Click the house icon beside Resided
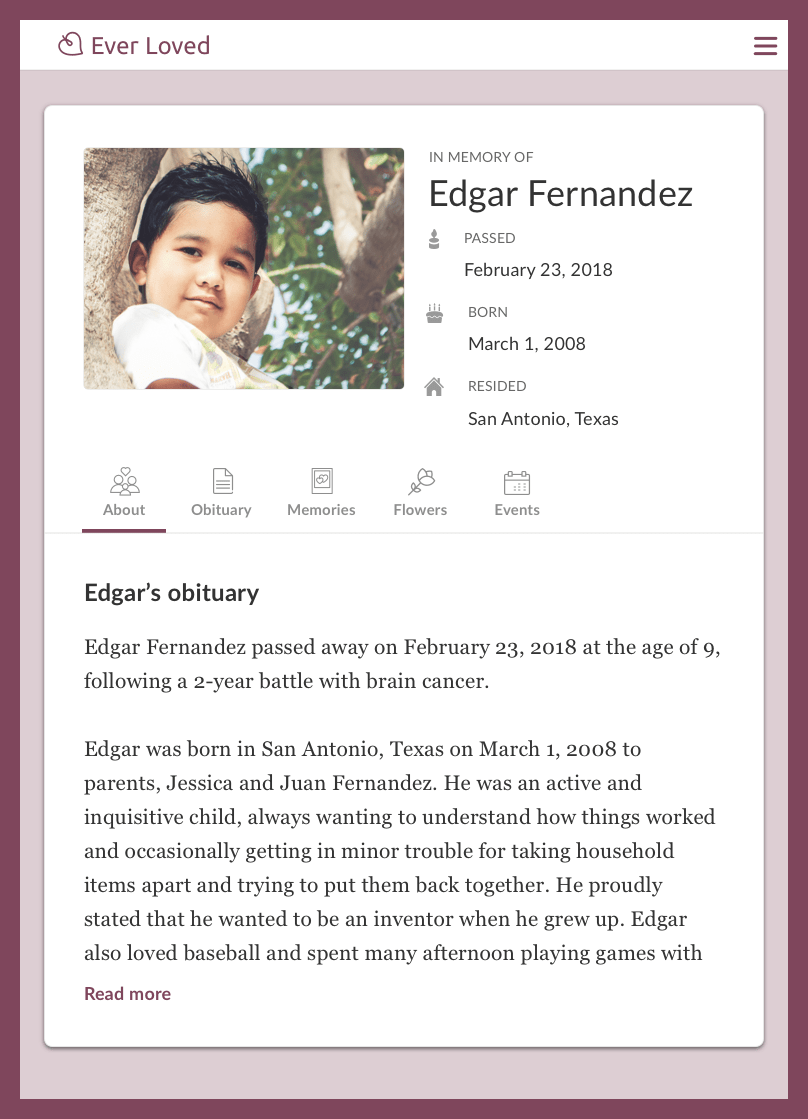 tap(434, 387)
